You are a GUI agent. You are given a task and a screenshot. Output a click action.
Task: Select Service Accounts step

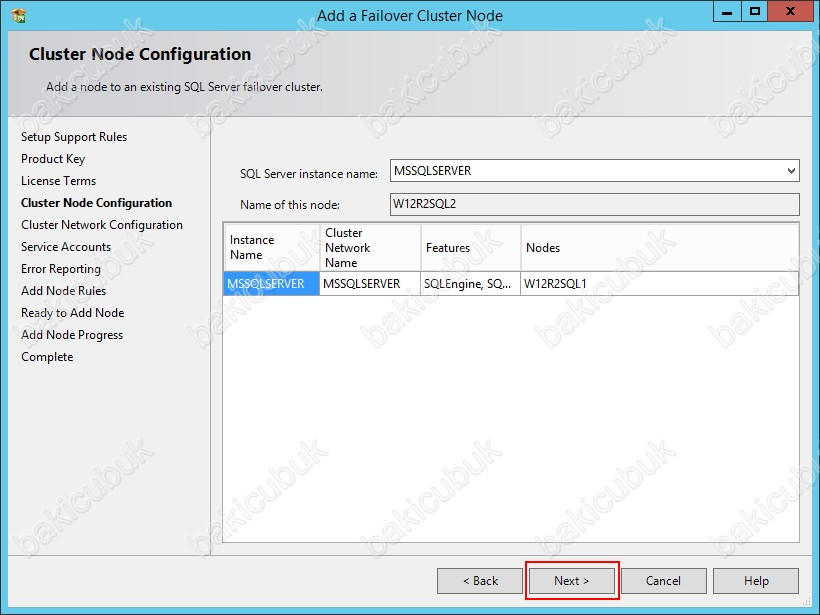[66, 247]
